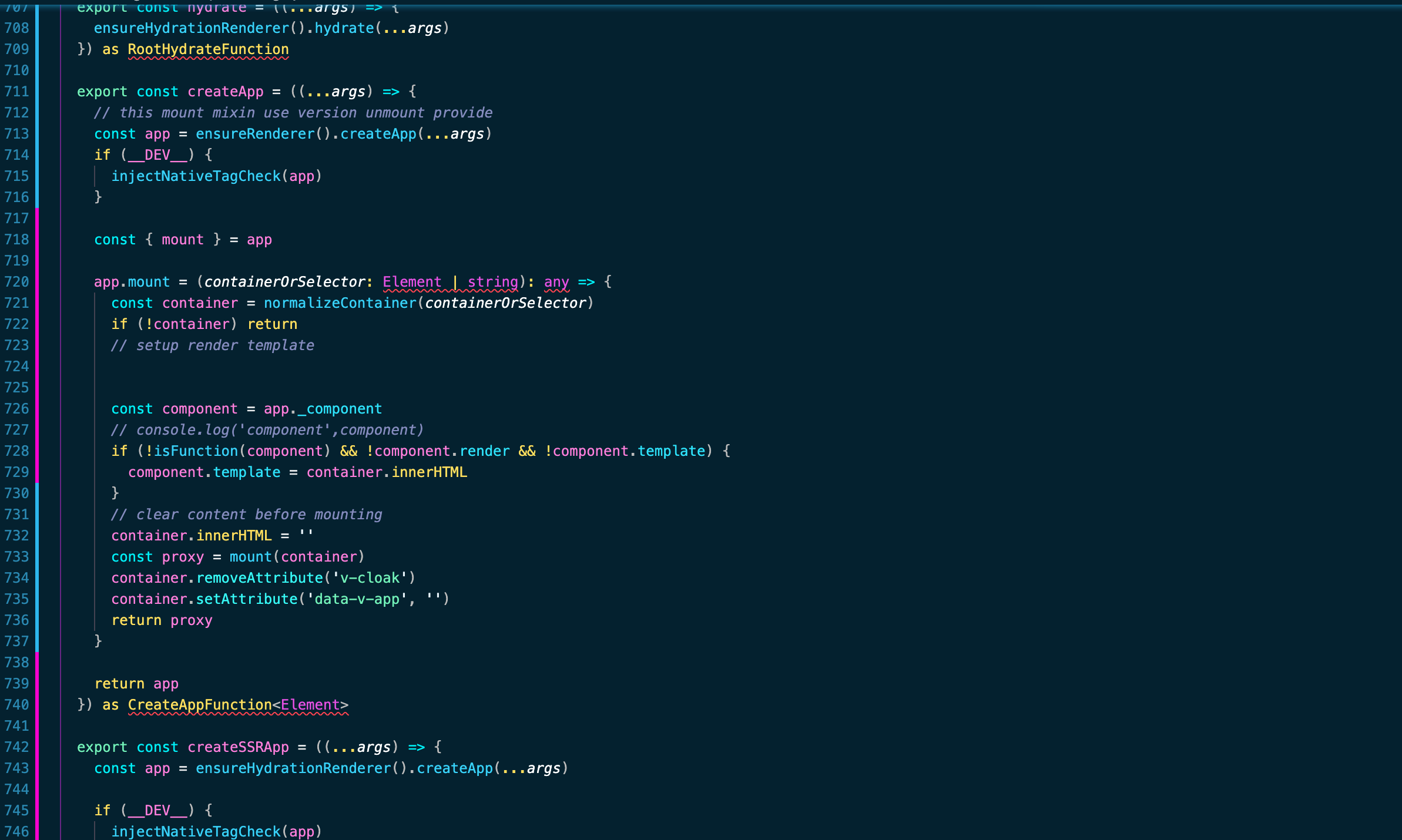Click setAttribute method on line 735
This screenshot has height=840, width=1402.
tap(247, 599)
